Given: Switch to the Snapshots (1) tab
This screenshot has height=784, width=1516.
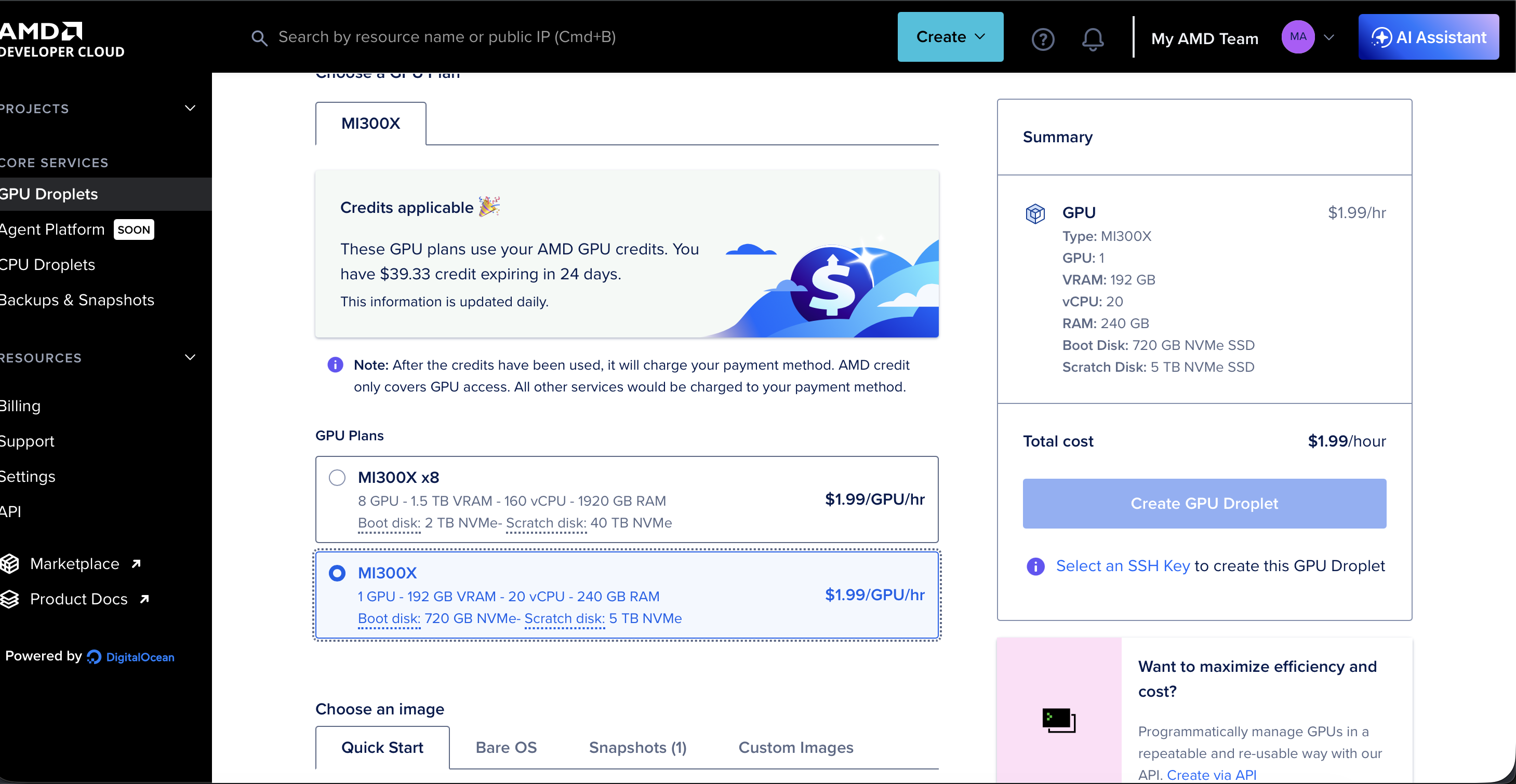Looking at the screenshot, I should [x=638, y=748].
